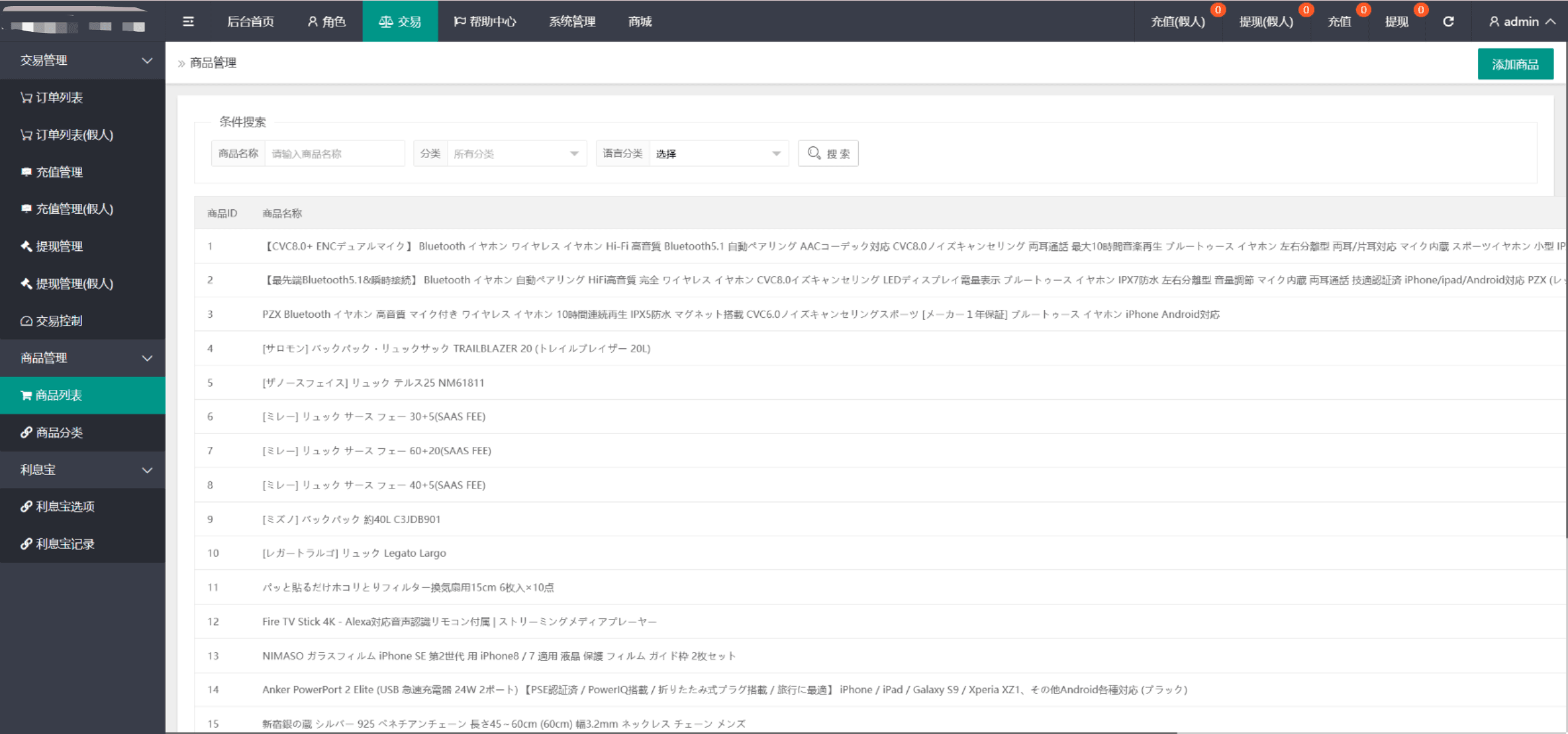Open the 所有分类 category dropdown
1568x734 pixels.
tap(518, 153)
